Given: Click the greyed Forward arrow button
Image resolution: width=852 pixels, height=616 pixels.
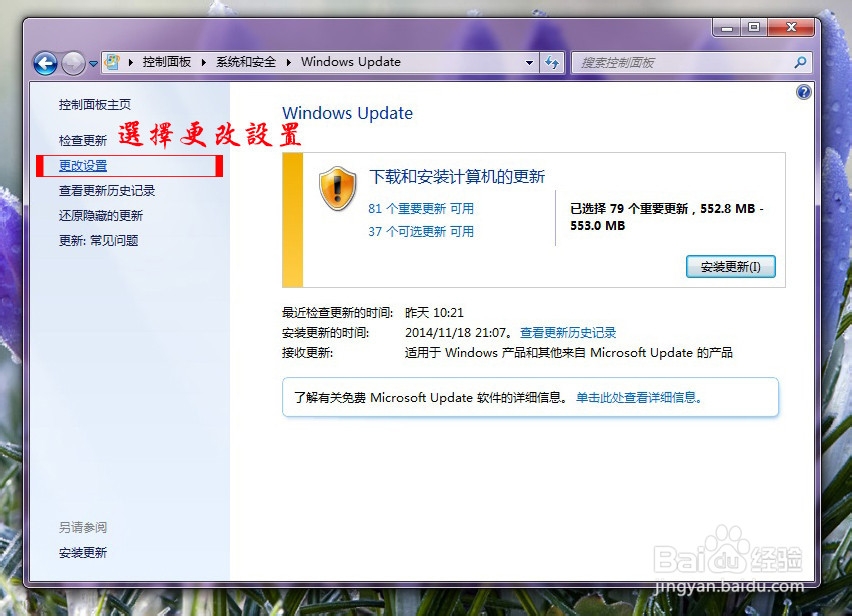Looking at the screenshot, I should [x=73, y=64].
